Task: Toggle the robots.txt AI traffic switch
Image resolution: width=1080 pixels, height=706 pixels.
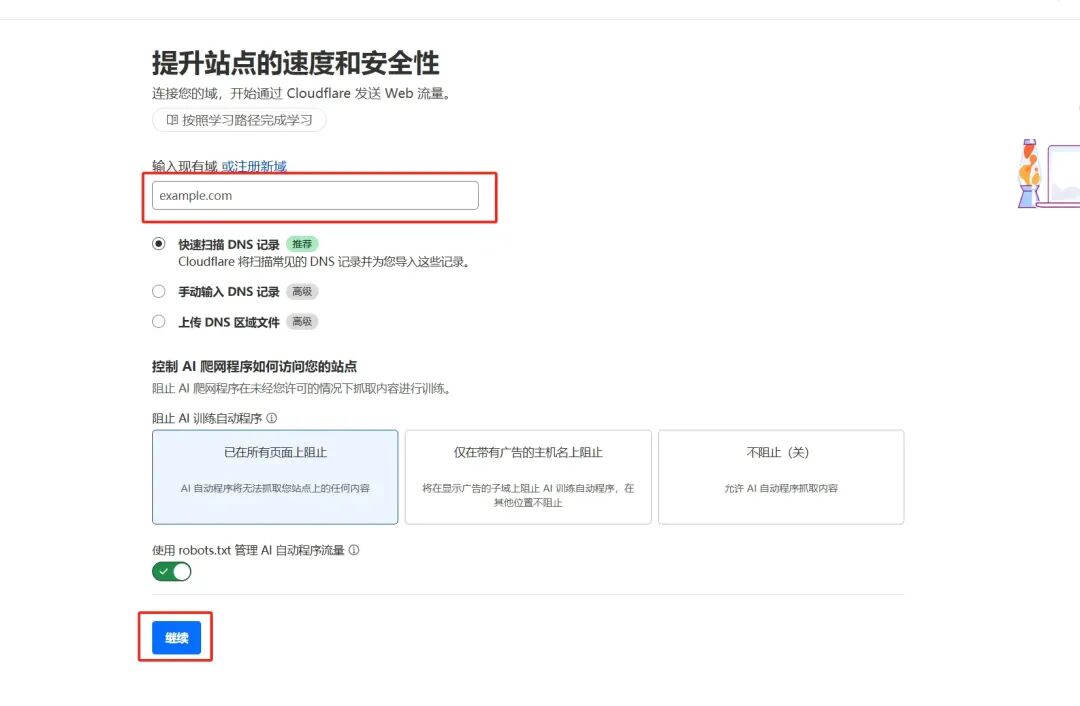Action: [x=172, y=572]
